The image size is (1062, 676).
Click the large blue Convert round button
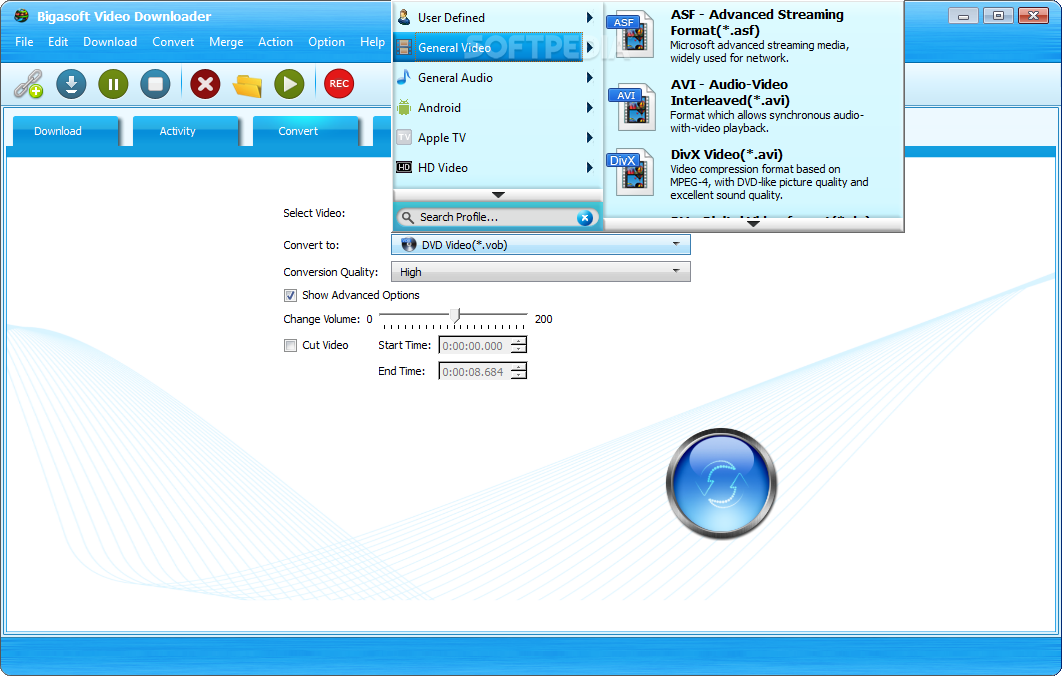[721, 484]
